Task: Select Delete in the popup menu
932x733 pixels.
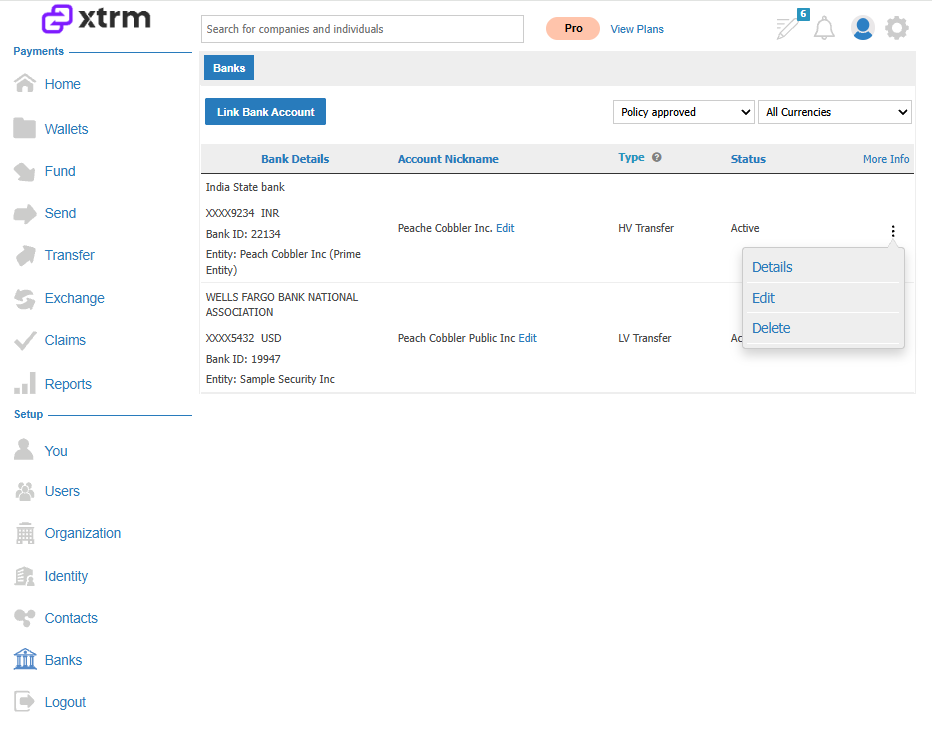Action: (771, 328)
